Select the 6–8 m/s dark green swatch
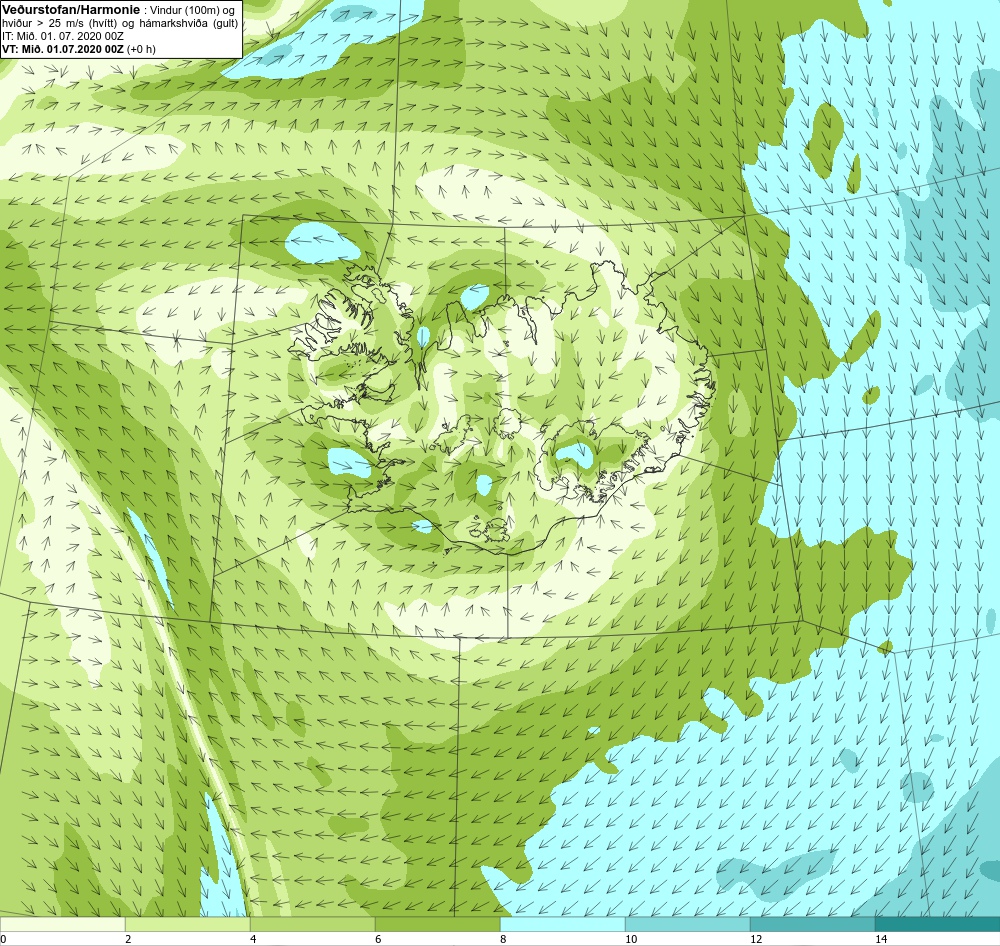The image size is (1000, 946). coord(438,924)
